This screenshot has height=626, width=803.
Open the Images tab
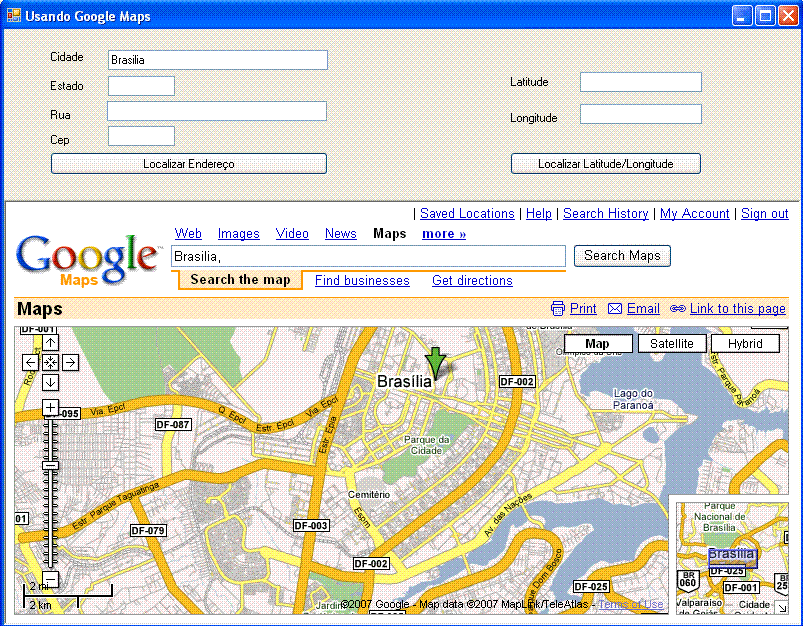coord(239,234)
